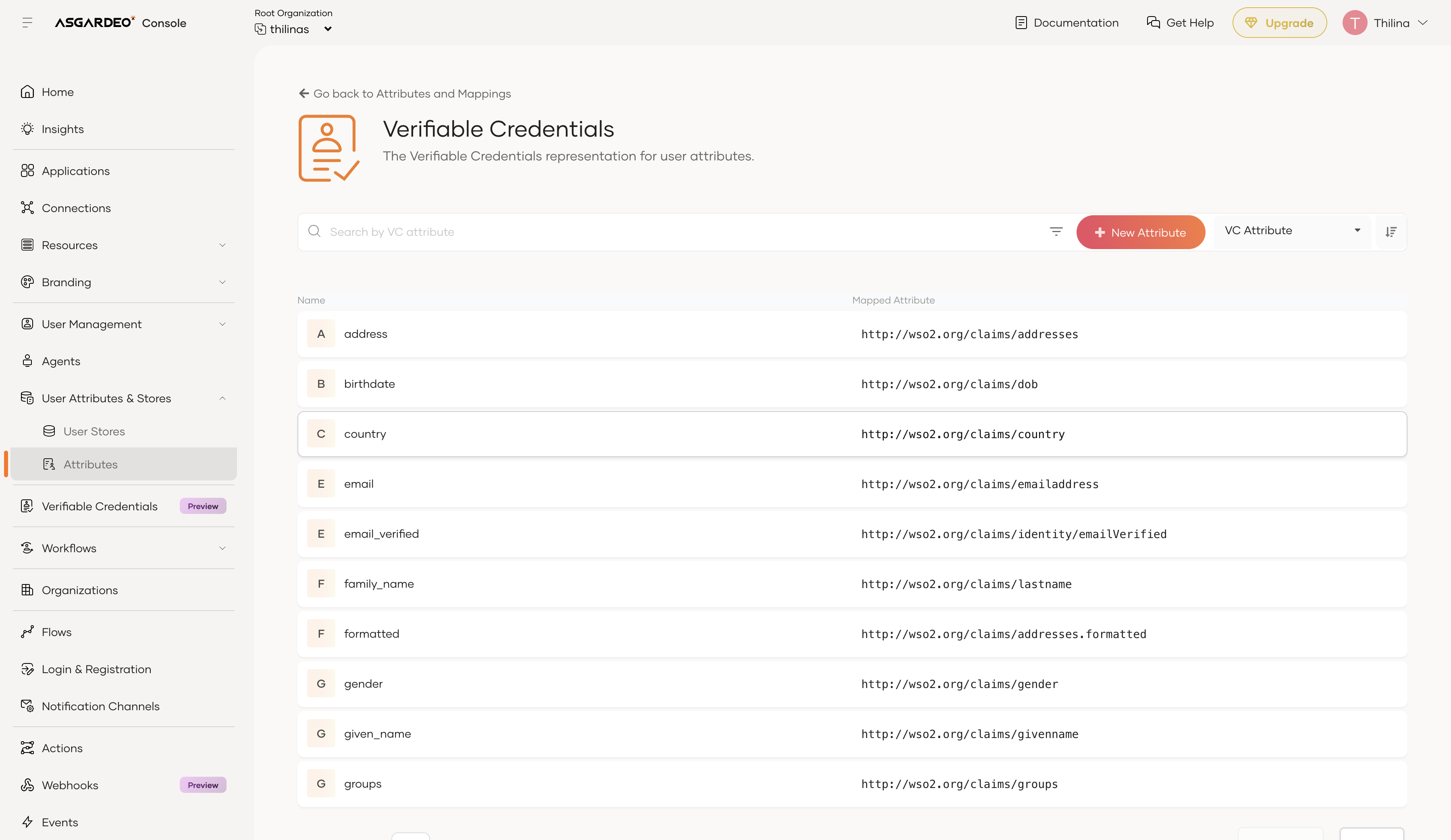
Task: Collapse the User Attributes & Stores section
Action: point(222,398)
